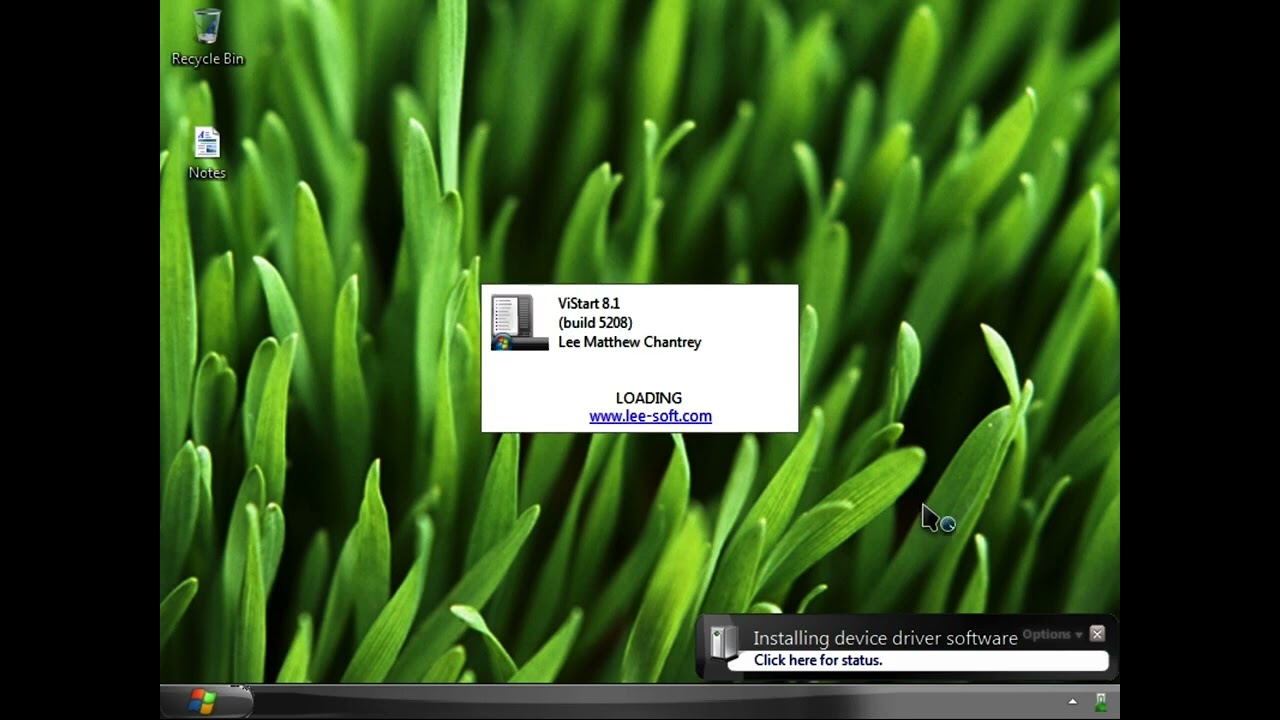Click the '(build 5208)' text

pyautogui.click(x=595, y=322)
